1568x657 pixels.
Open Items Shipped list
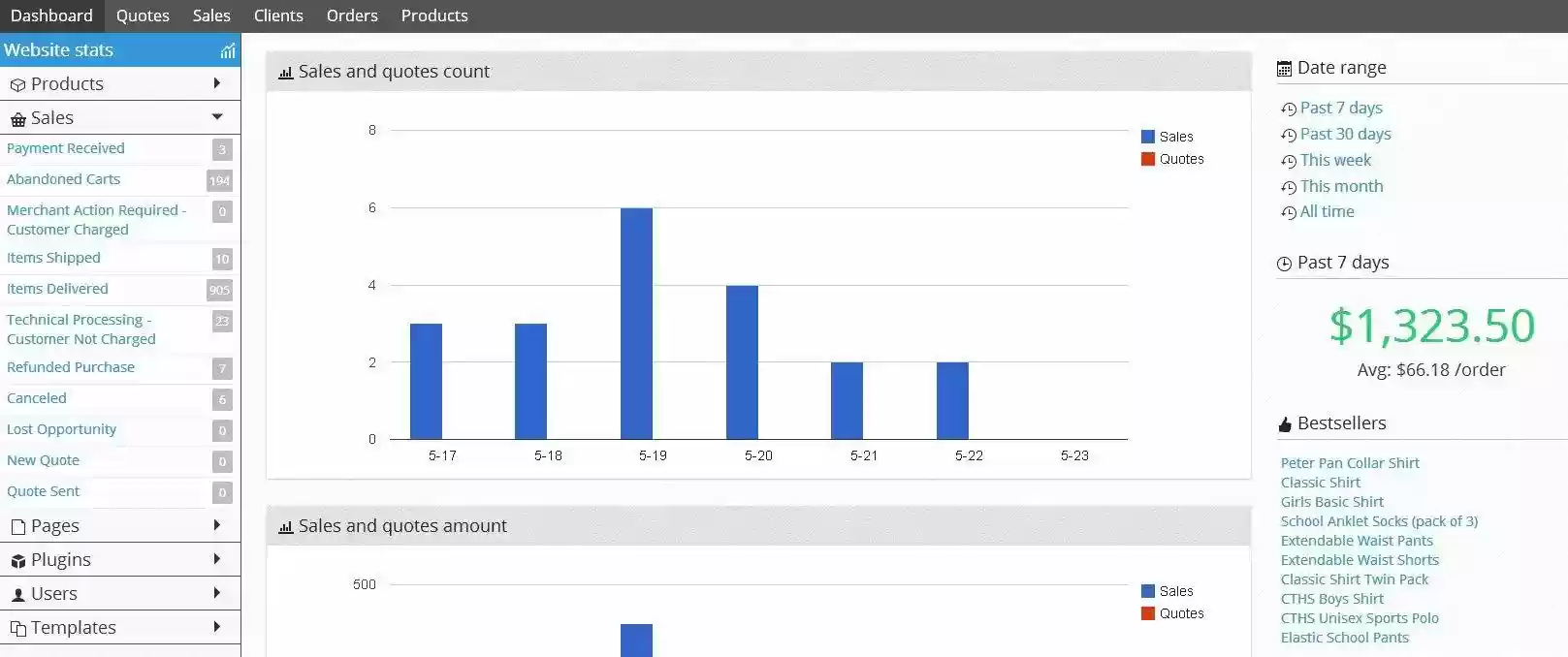(x=53, y=258)
